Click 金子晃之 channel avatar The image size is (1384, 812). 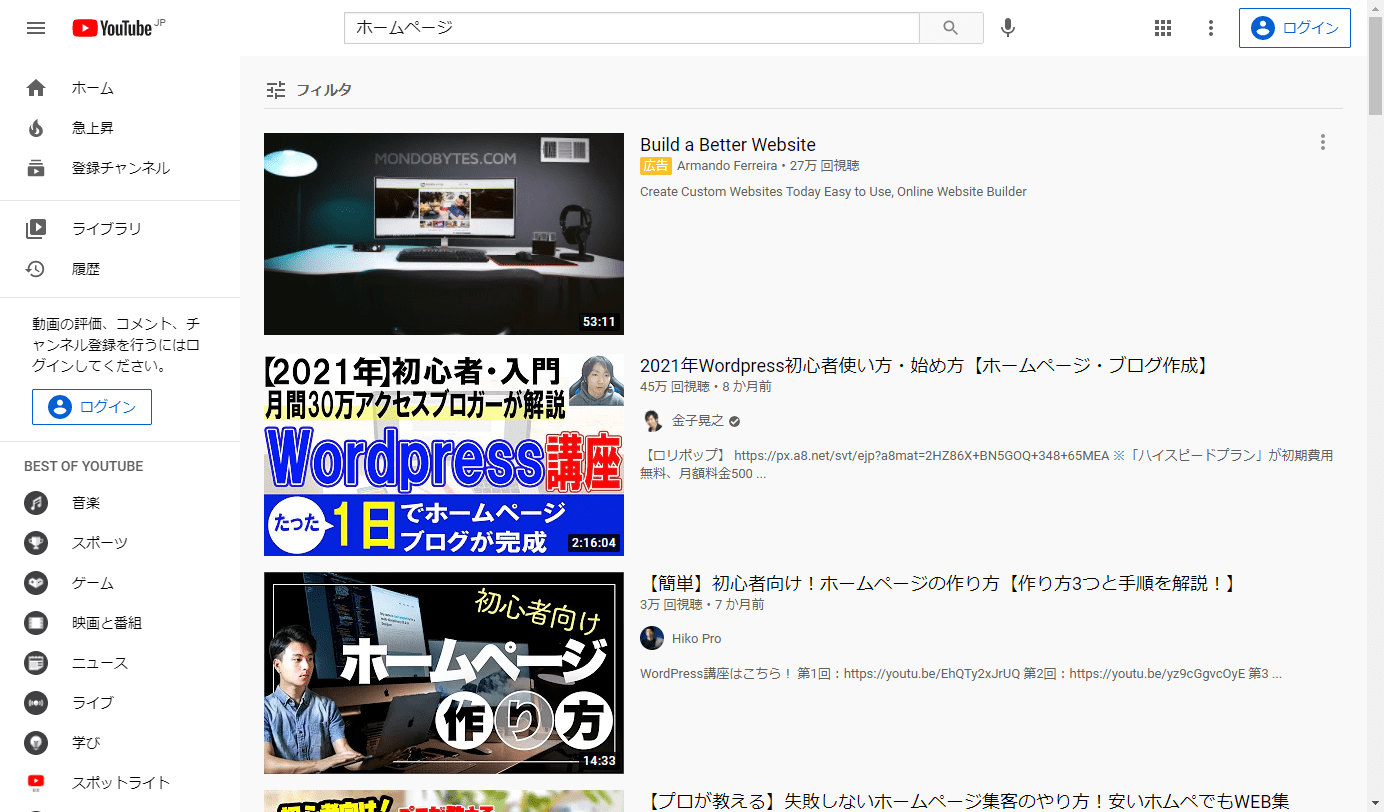tap(652, 421)
